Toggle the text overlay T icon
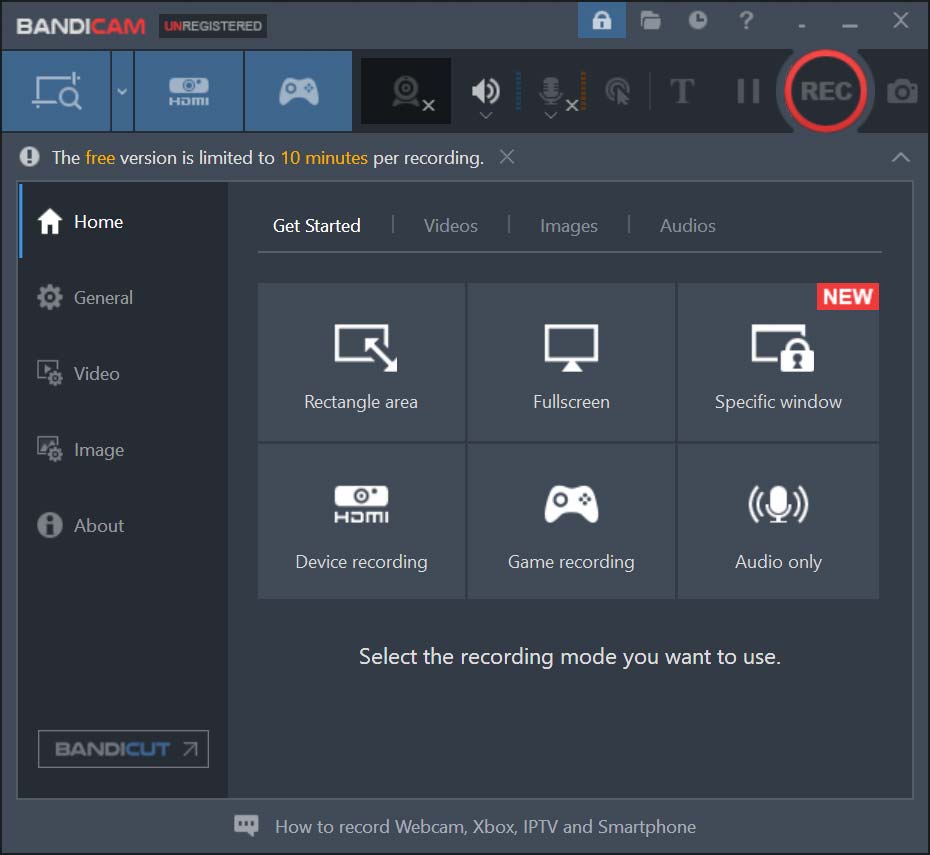Viewport: 930px width, 855px height. click(x=681, y=91)
